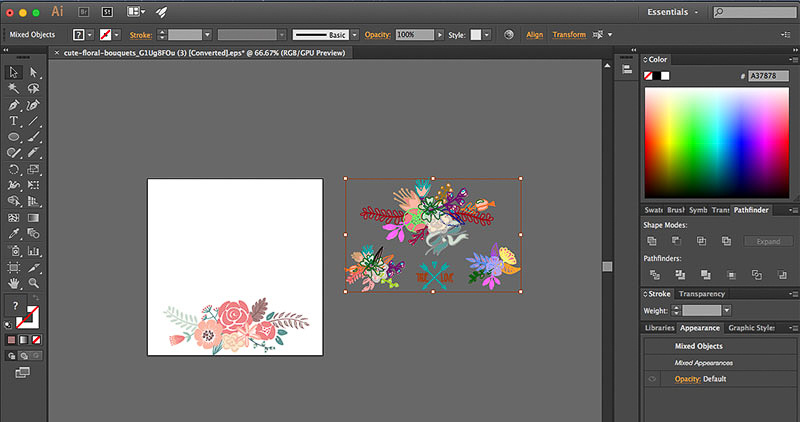Screen dimensions: 800x422
Task: Pick the Zoom tool
Action: click(x=33, y=283)
